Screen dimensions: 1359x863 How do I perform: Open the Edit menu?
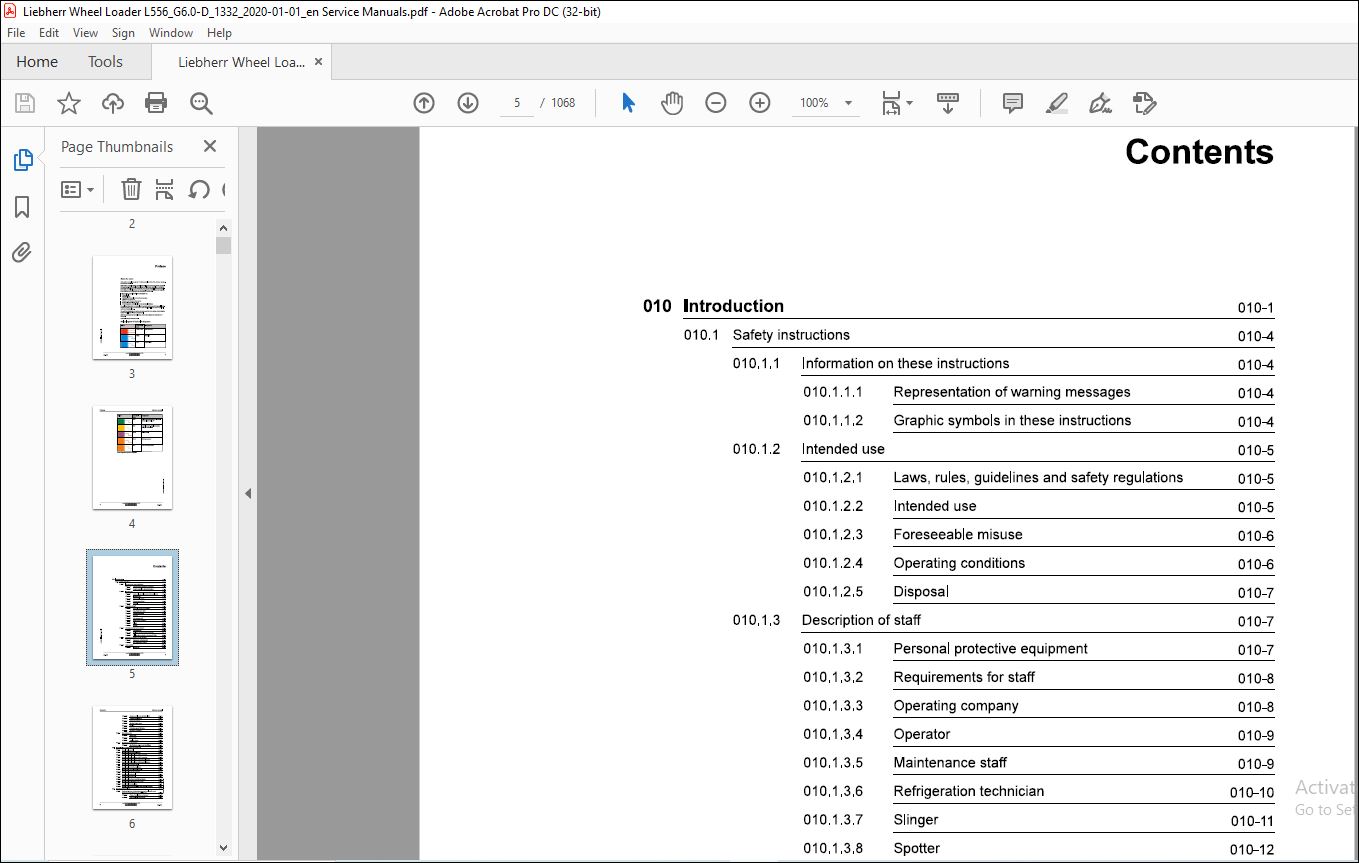[49, 33]
